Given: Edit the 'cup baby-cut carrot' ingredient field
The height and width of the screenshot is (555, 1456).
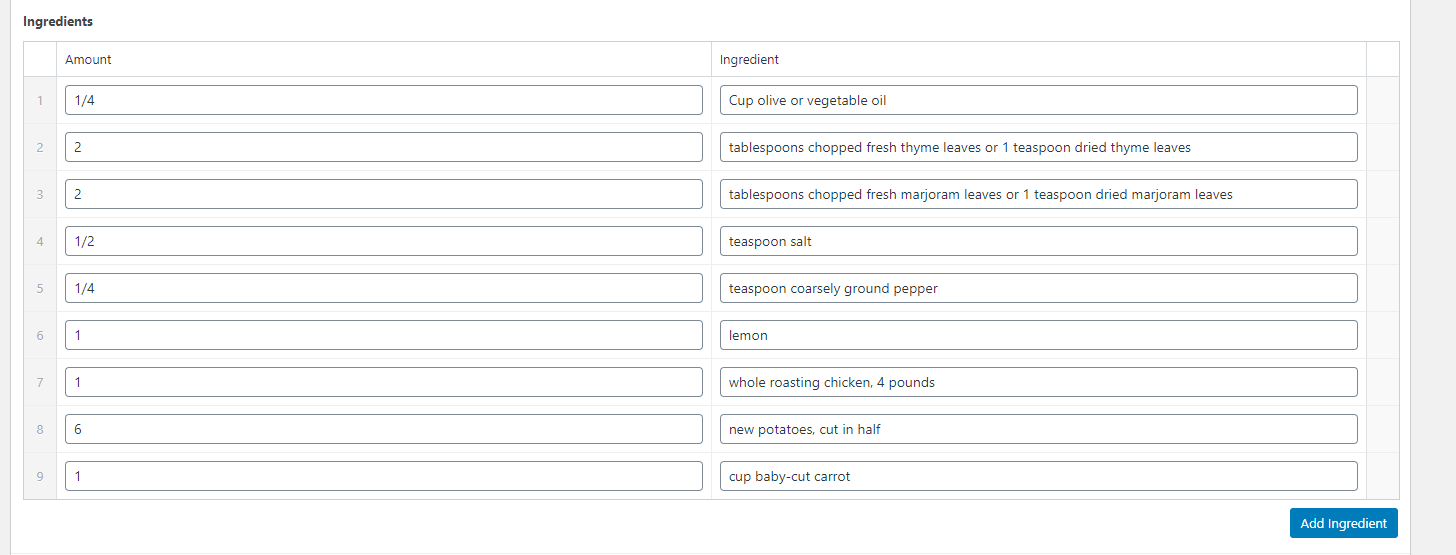Looking at the screenshot, I should [x=1038, y=476].
